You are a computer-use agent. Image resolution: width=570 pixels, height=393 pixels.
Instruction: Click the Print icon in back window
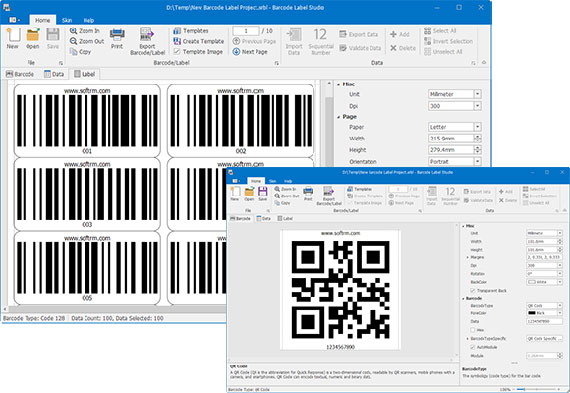117,38
